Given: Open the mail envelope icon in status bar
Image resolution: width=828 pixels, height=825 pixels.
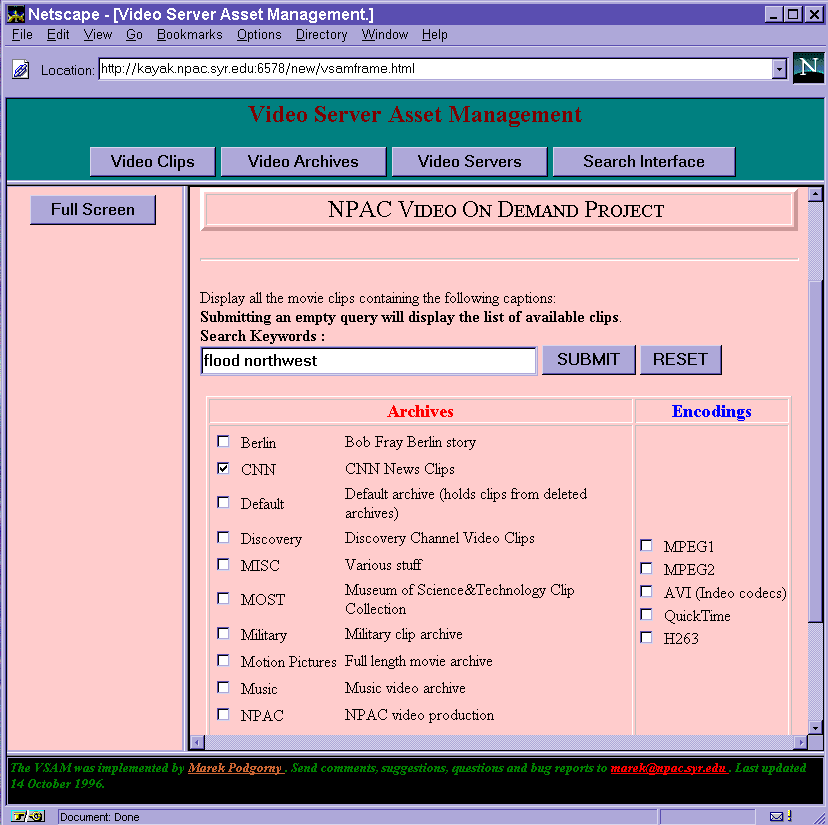Looking at the screenshot, I should 776,817.
